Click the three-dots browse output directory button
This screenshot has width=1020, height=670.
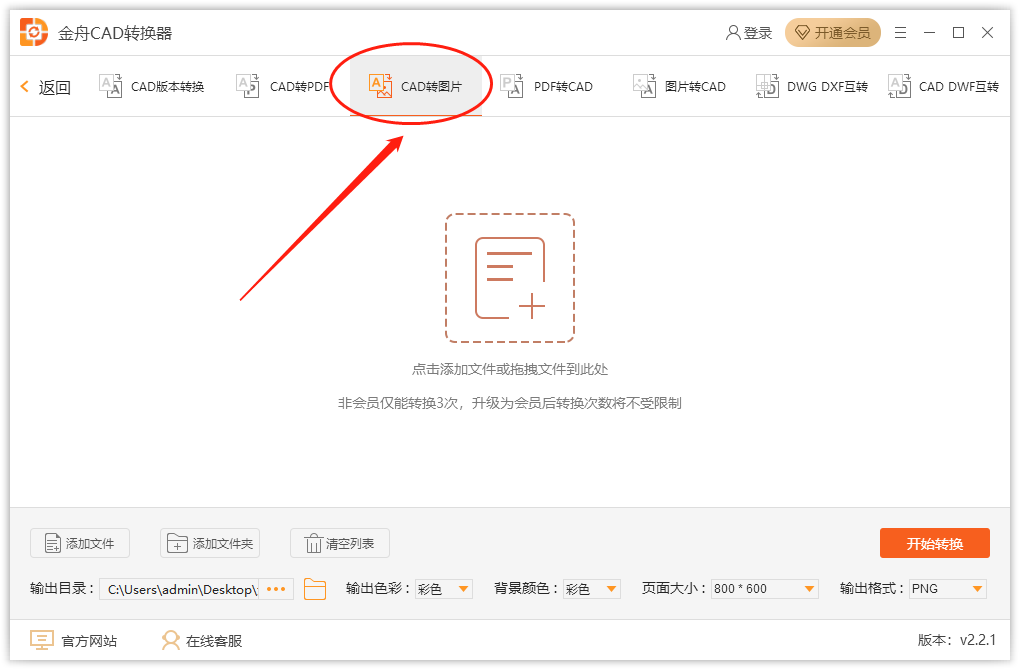(276, 589)
